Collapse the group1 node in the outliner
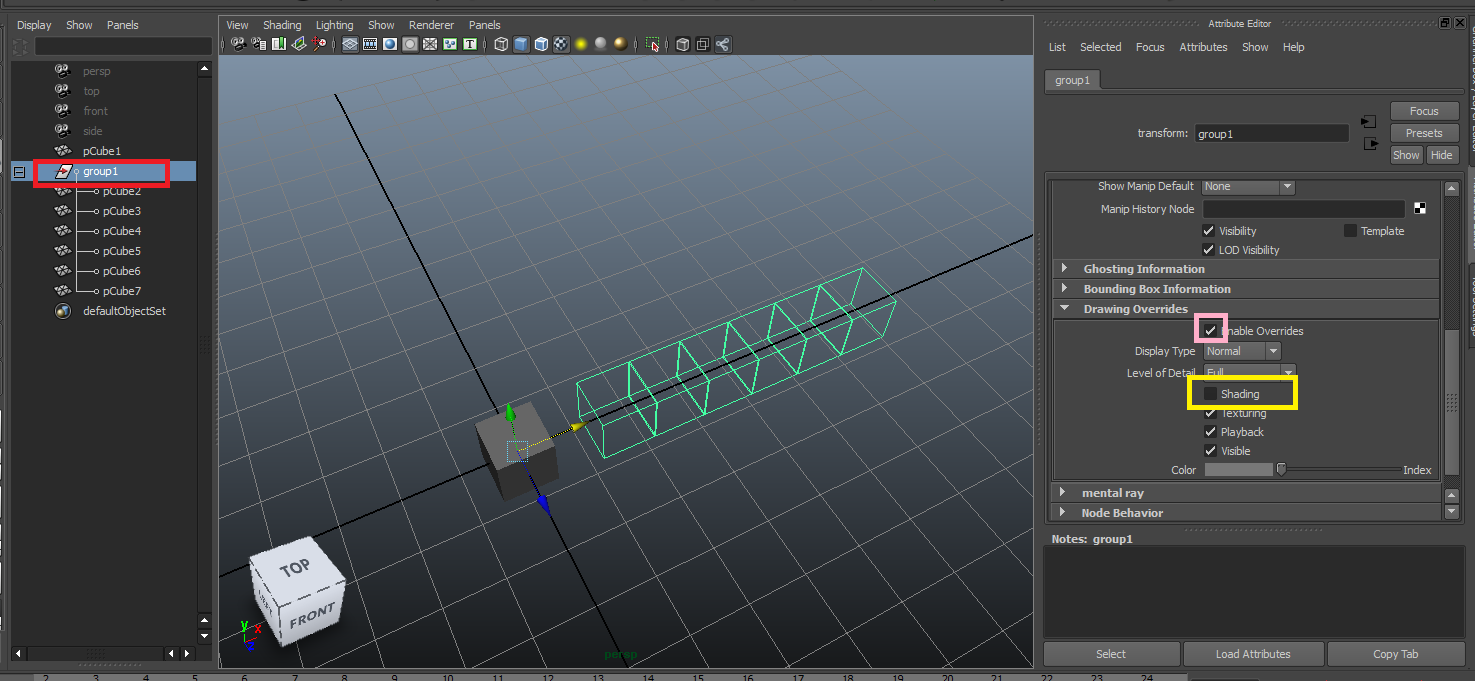The width and height of the screenshot is (1475, 681). [x=19, y=172]
